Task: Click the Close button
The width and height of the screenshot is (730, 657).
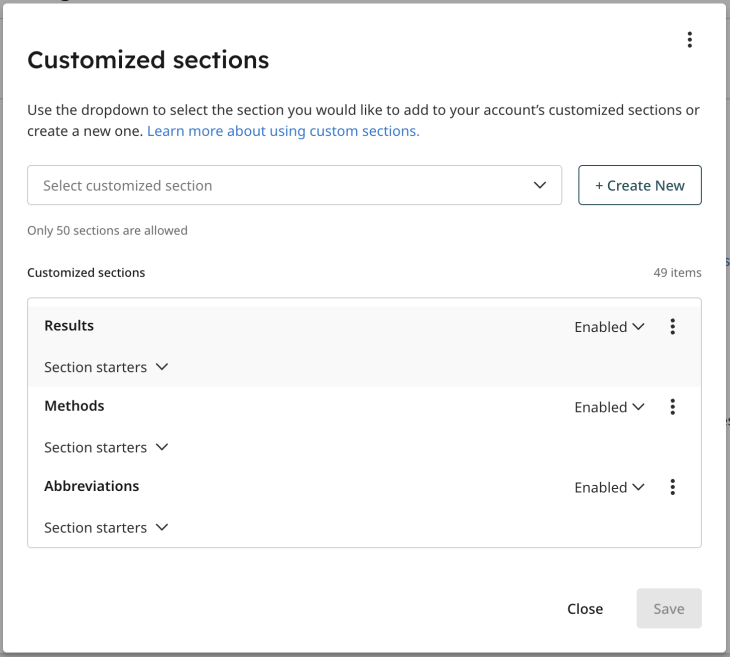Action: point(585,609)
